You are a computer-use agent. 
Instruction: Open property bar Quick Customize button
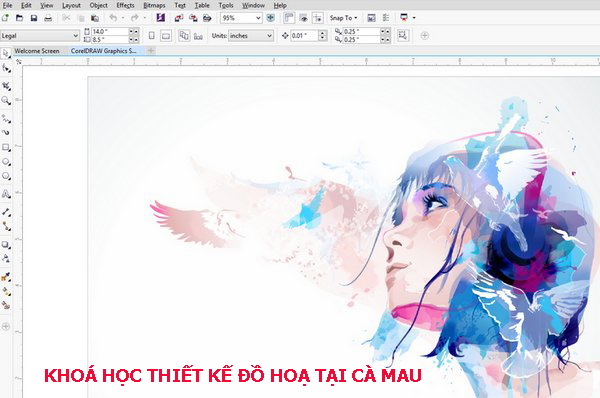click(x=424, y=36)
